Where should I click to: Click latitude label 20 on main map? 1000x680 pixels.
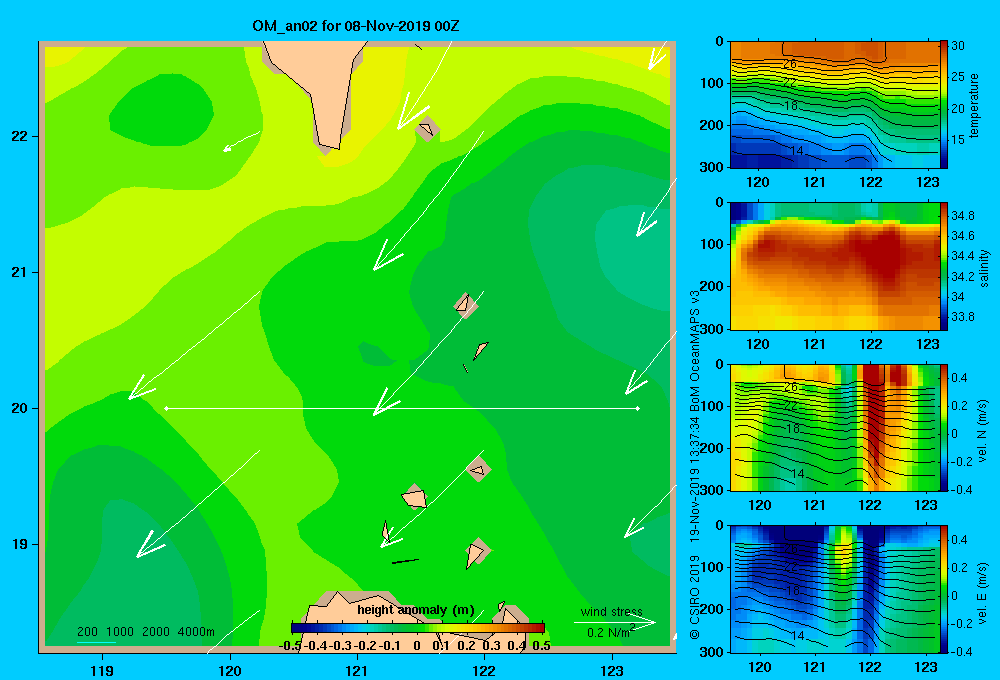click(x=20, y=408)
